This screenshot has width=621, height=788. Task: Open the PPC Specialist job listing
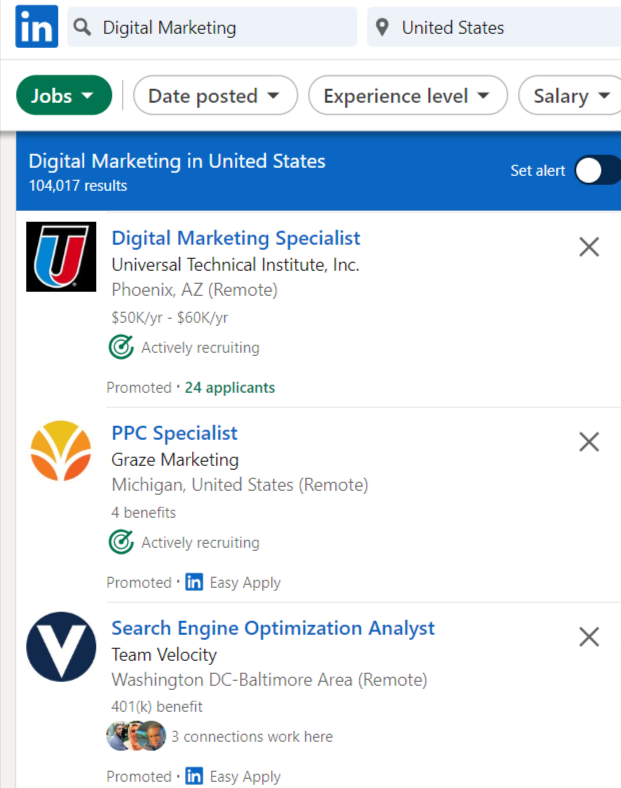(x=174, y=433)
